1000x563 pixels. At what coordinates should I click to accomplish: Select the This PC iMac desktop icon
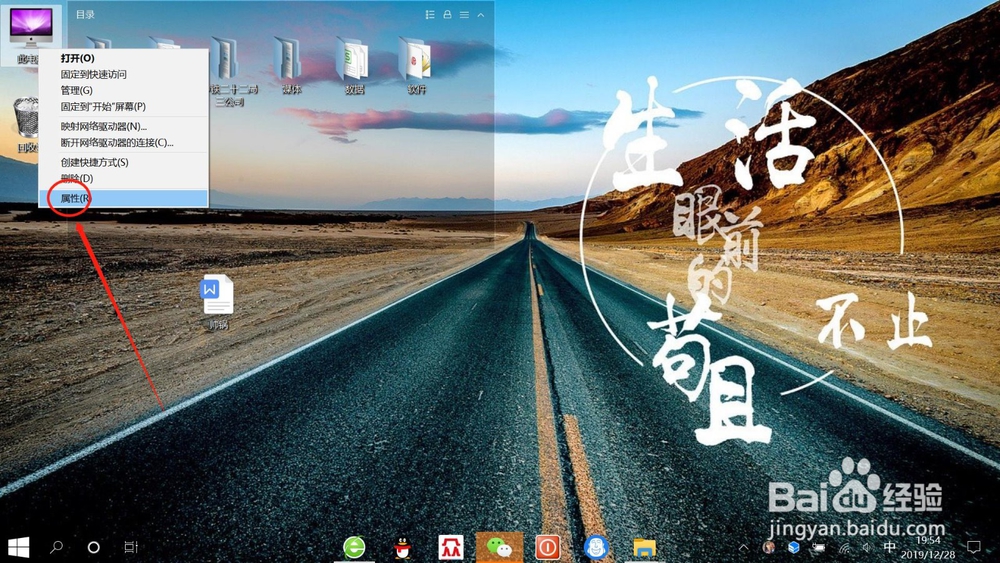[31, 29]
